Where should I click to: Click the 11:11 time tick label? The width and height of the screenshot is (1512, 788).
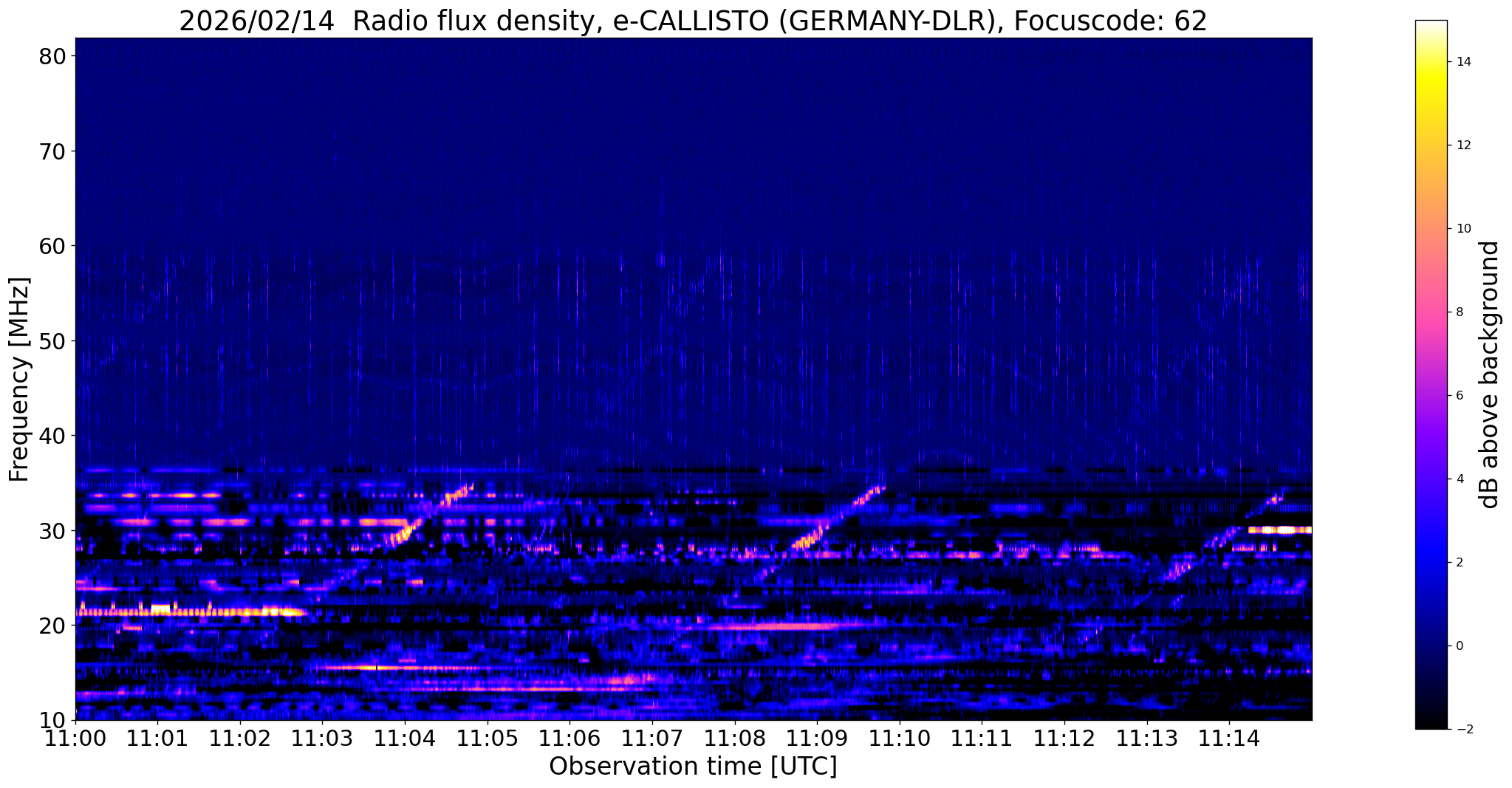click(x=982, y=738)
